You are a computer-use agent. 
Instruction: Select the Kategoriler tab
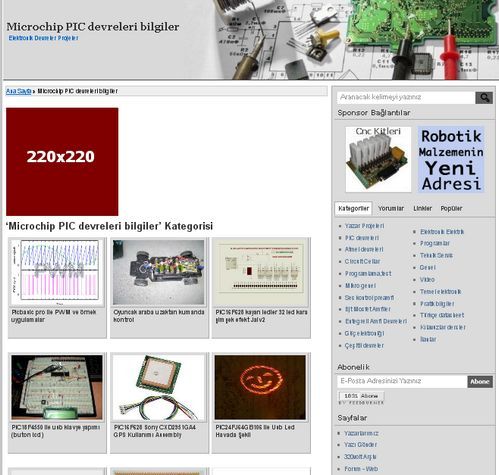353,208
